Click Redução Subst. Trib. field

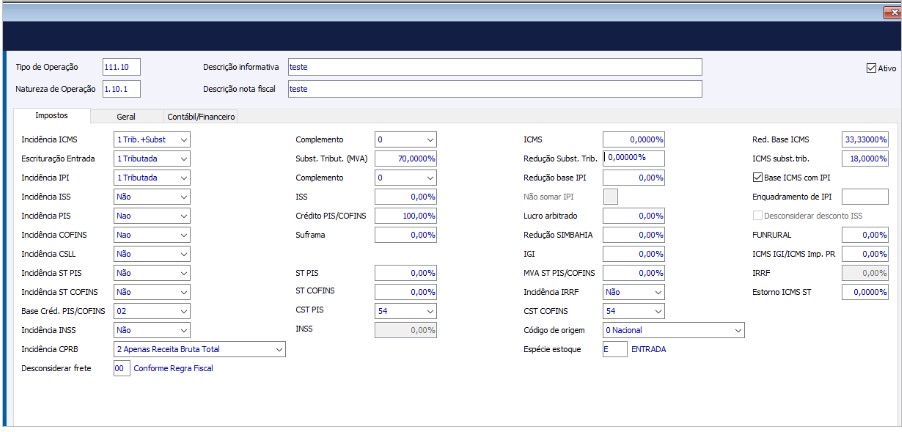(634, 158)
